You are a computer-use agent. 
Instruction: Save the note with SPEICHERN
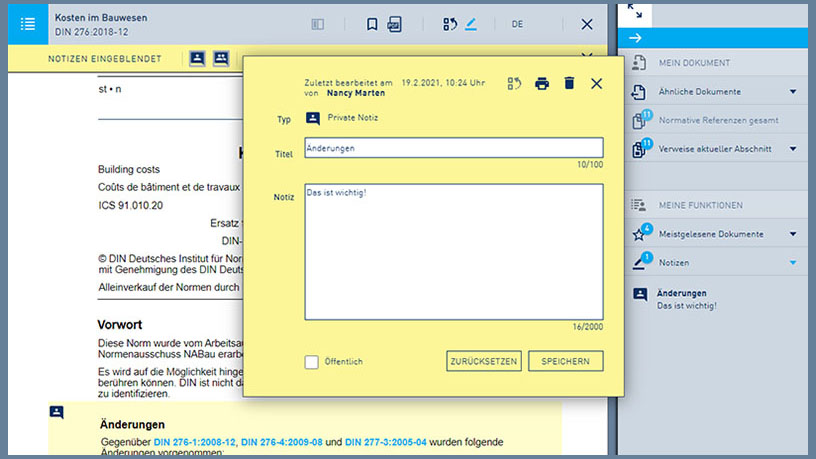tap(566, 361)
